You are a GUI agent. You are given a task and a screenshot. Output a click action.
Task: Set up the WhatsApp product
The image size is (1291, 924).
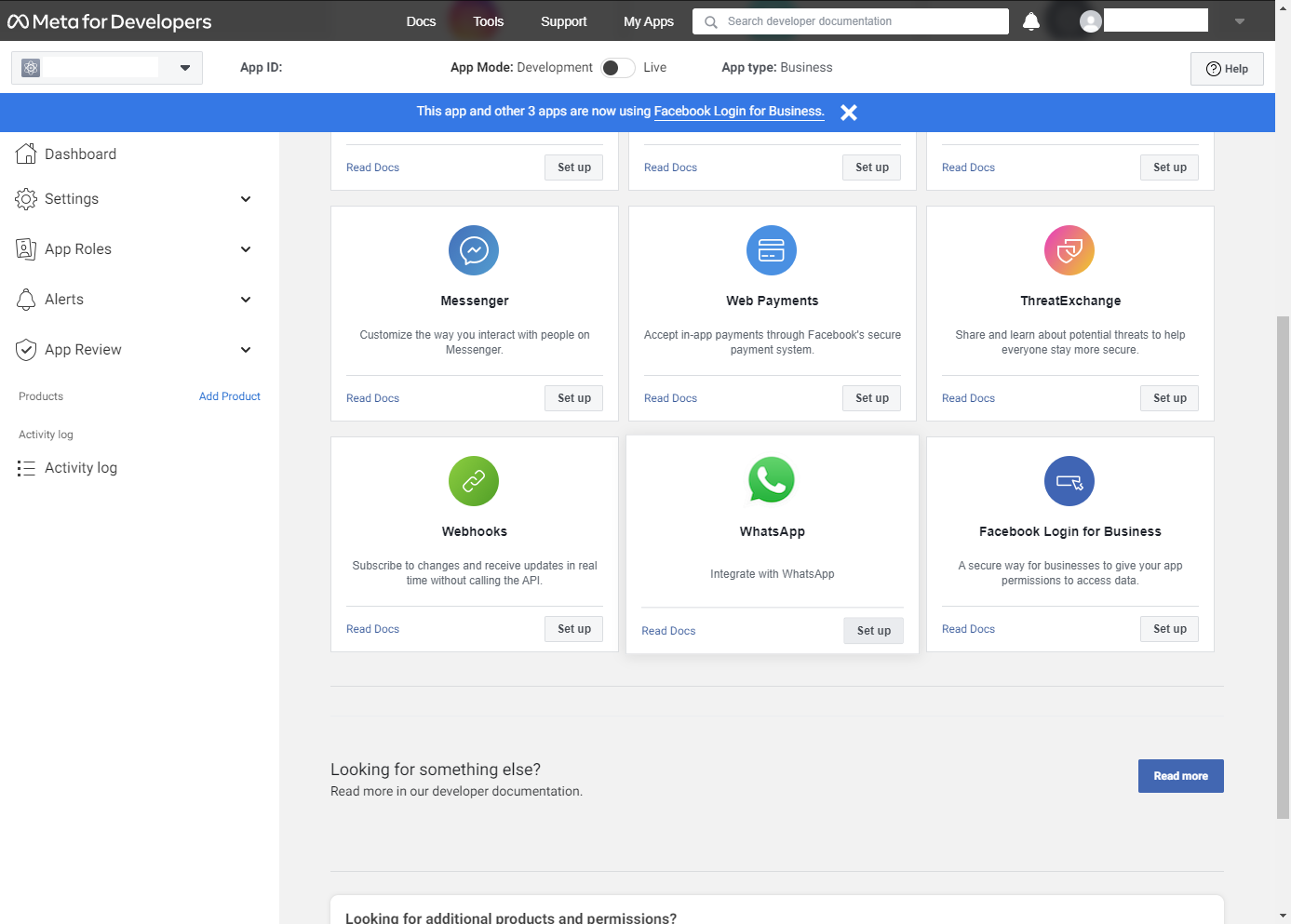[874, 631]
